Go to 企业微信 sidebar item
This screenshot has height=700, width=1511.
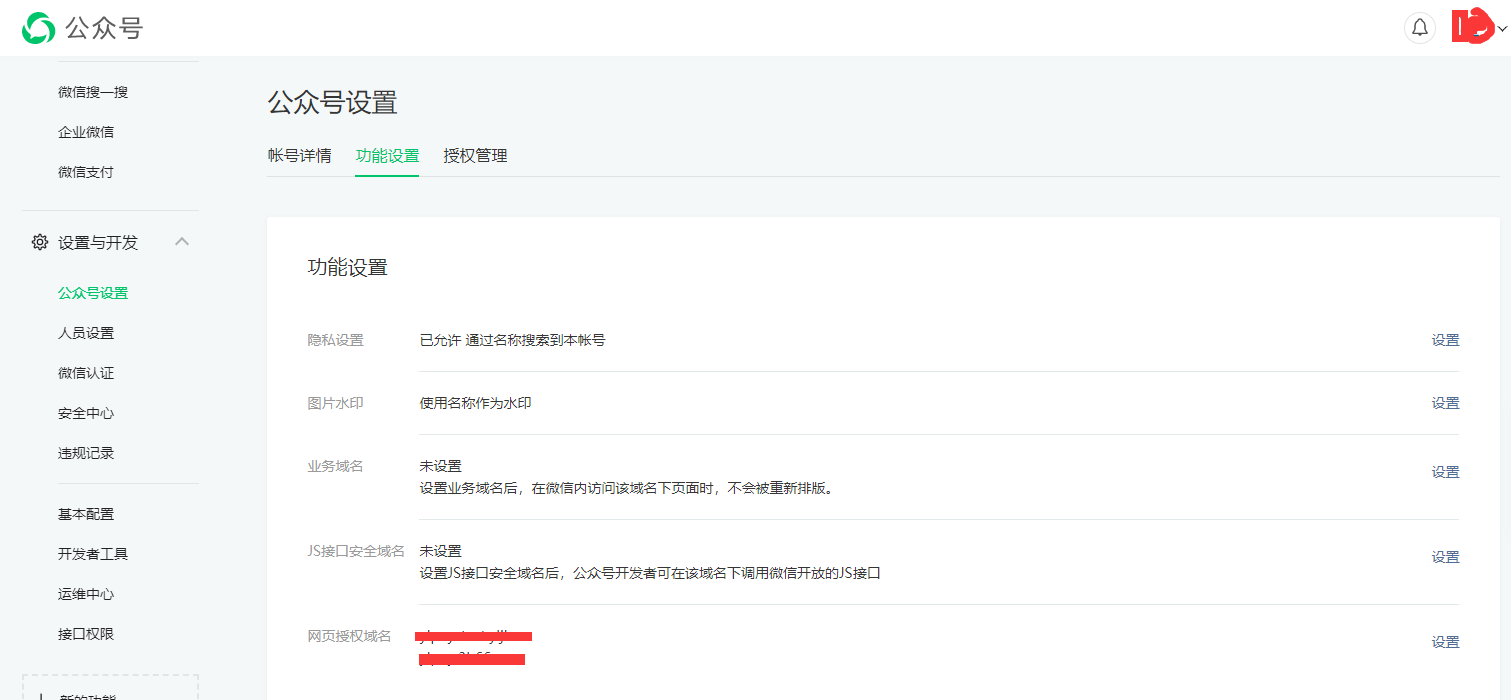click(86, 132)
